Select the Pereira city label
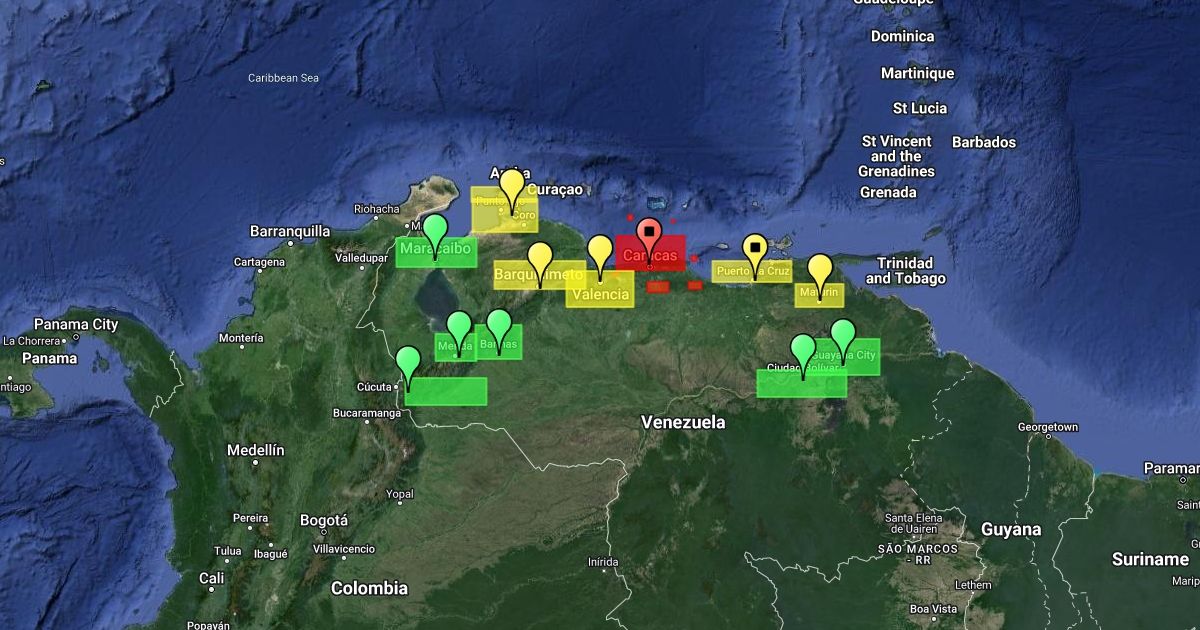The image size is (1200, 630). click(x=250, y=518)
